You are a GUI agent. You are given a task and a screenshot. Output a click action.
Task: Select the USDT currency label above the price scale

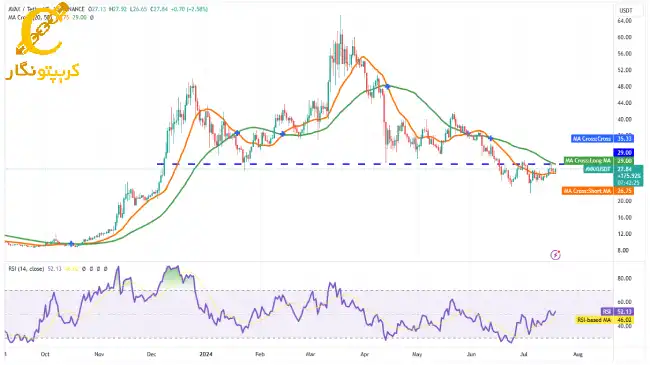(625, 10)
